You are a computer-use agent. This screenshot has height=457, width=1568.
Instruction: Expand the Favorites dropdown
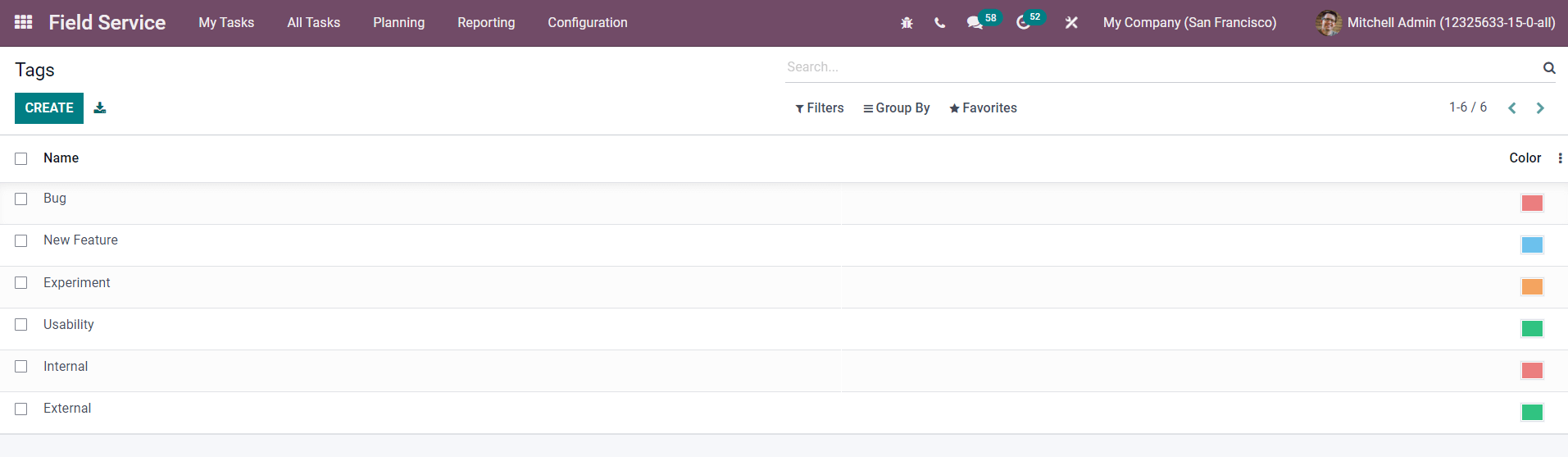[x=983, y=108]
